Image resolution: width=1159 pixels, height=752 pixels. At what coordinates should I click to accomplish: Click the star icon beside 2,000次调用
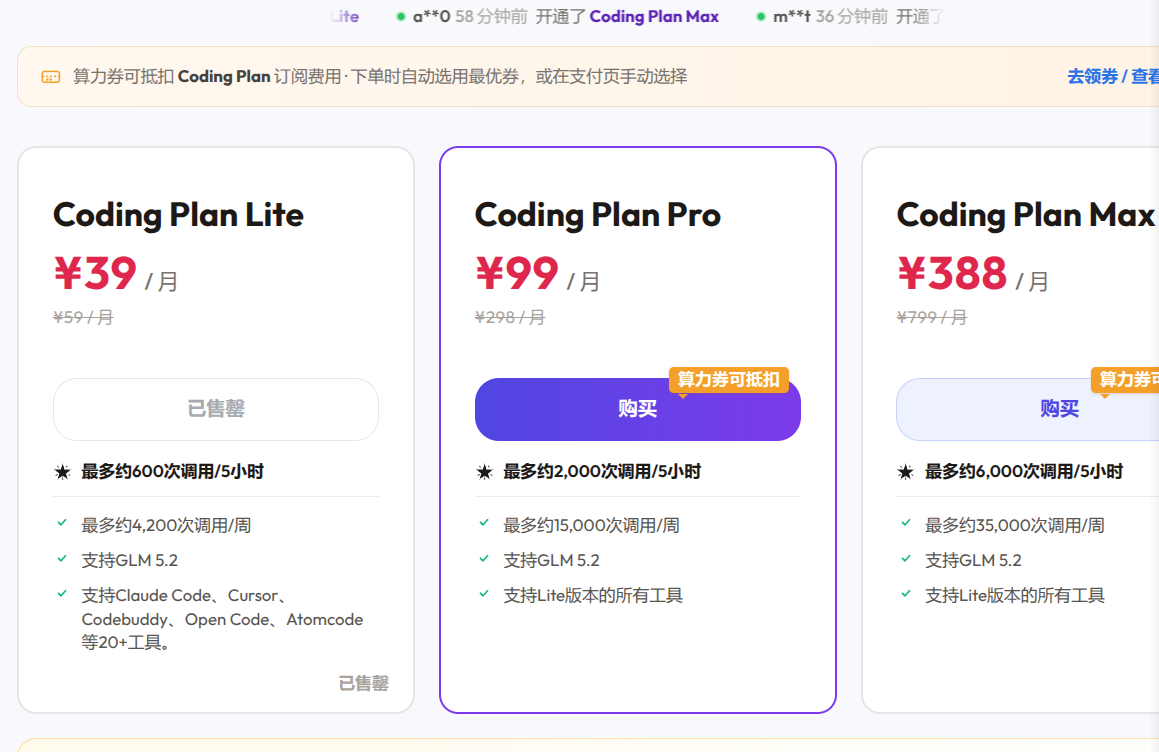[485, 472]
